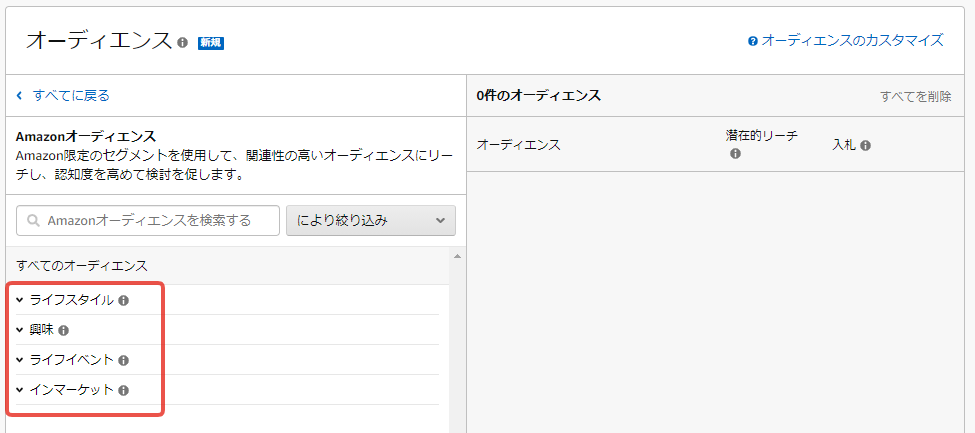Click info icon beside 入札 column
Screen dimensions: 975x433
865,145
